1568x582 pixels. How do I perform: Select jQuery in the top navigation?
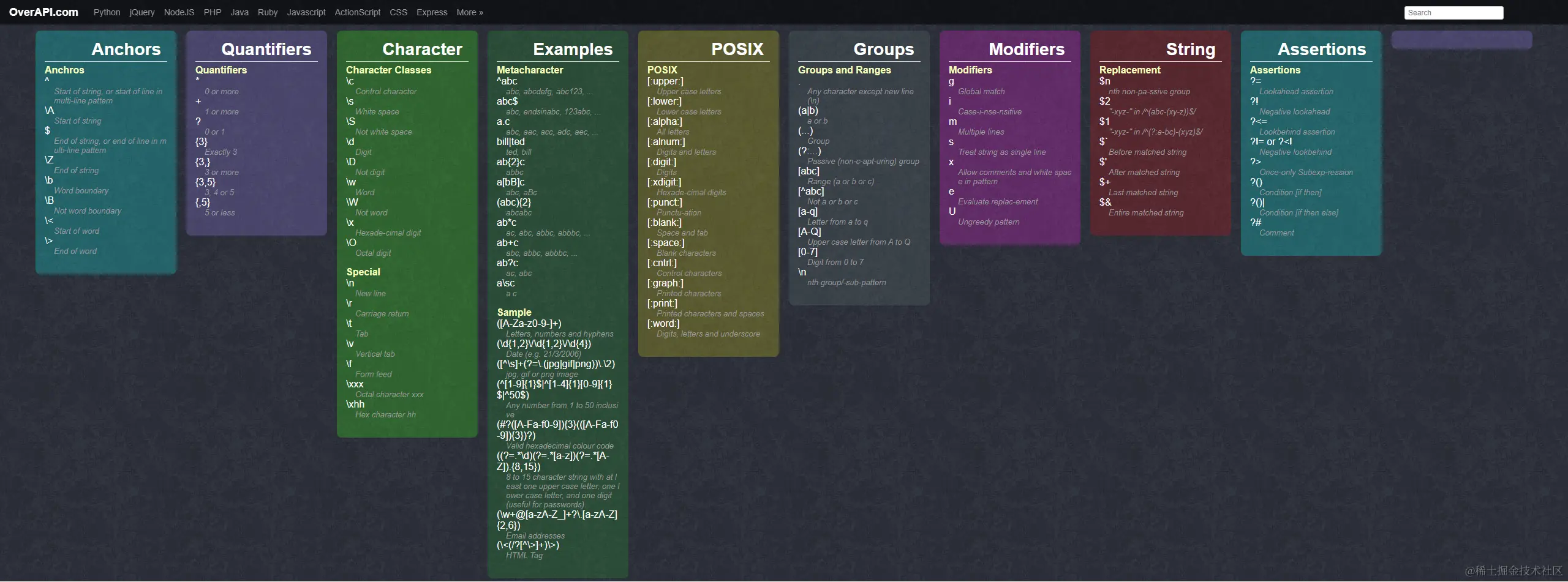[x=142, y=12]
